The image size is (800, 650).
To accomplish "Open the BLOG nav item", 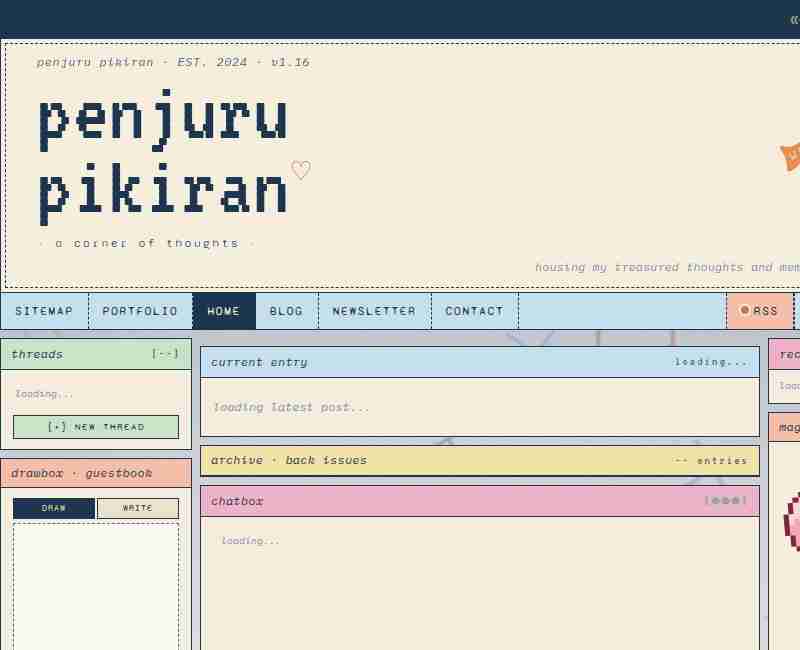I will tap(286, 311).
